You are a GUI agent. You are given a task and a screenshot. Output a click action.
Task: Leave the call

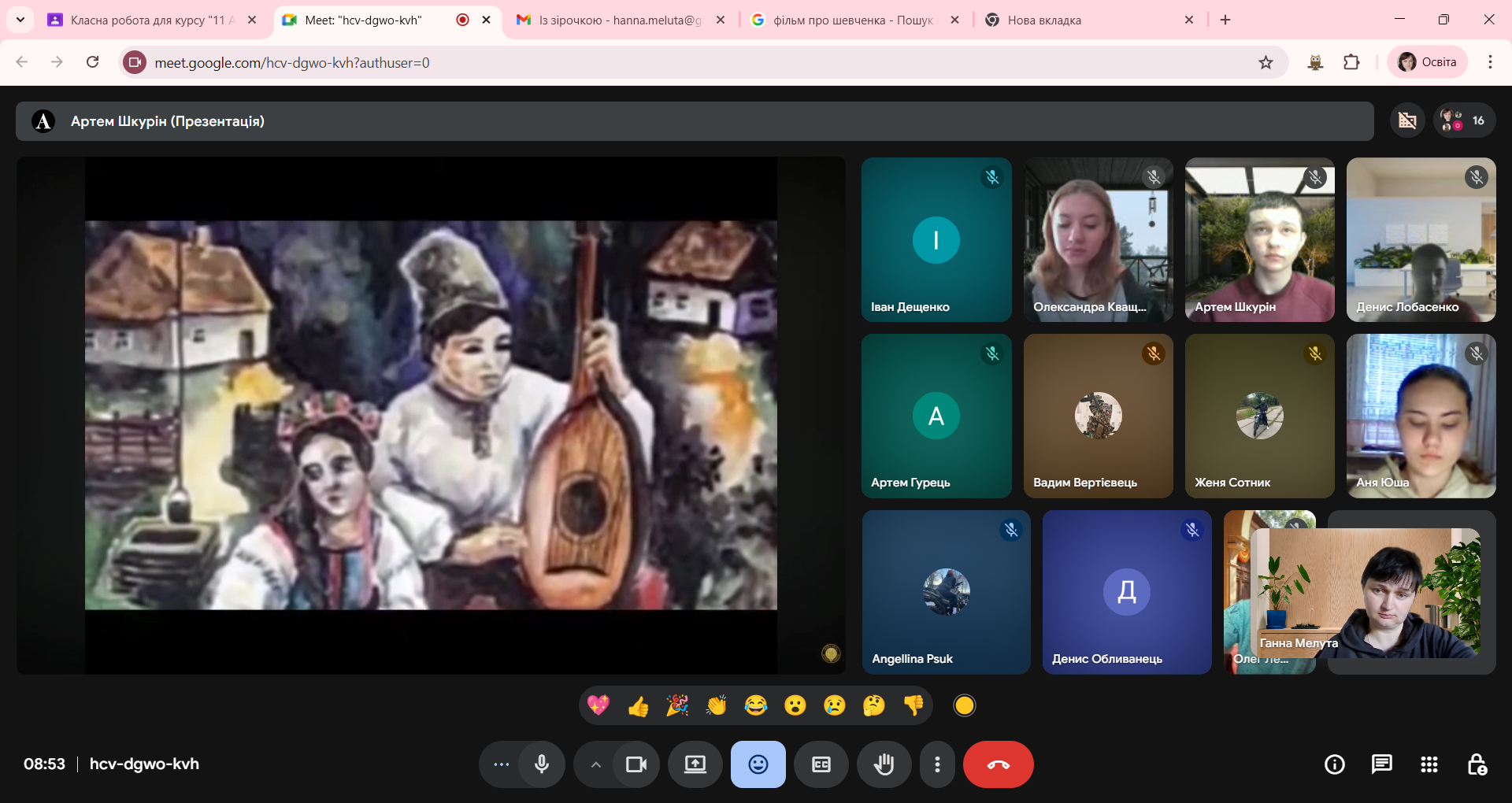pyautogui.click(x=999, y=764)
